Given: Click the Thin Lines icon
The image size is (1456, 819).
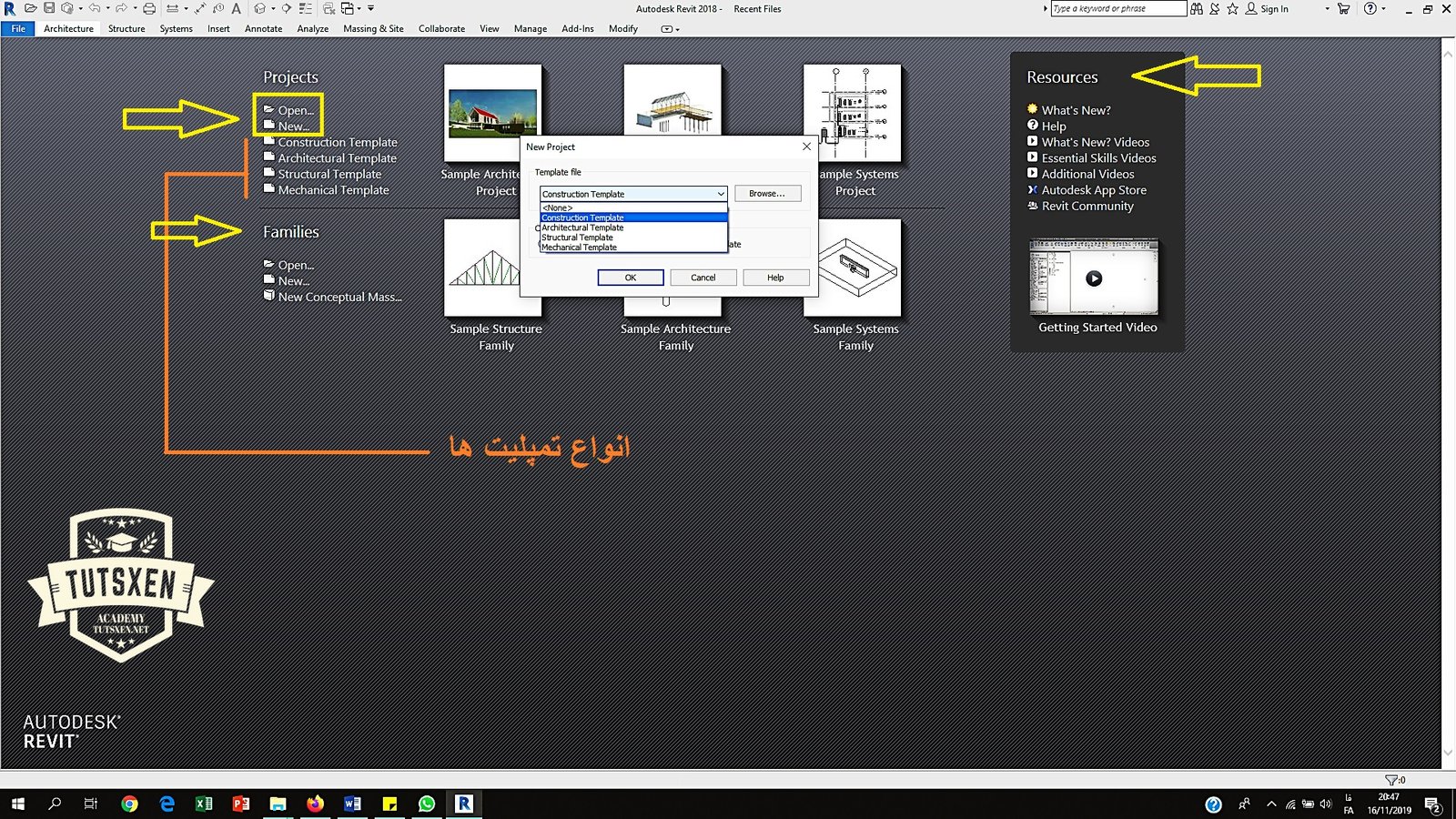Looking at the screenshot, I should 306,8.
